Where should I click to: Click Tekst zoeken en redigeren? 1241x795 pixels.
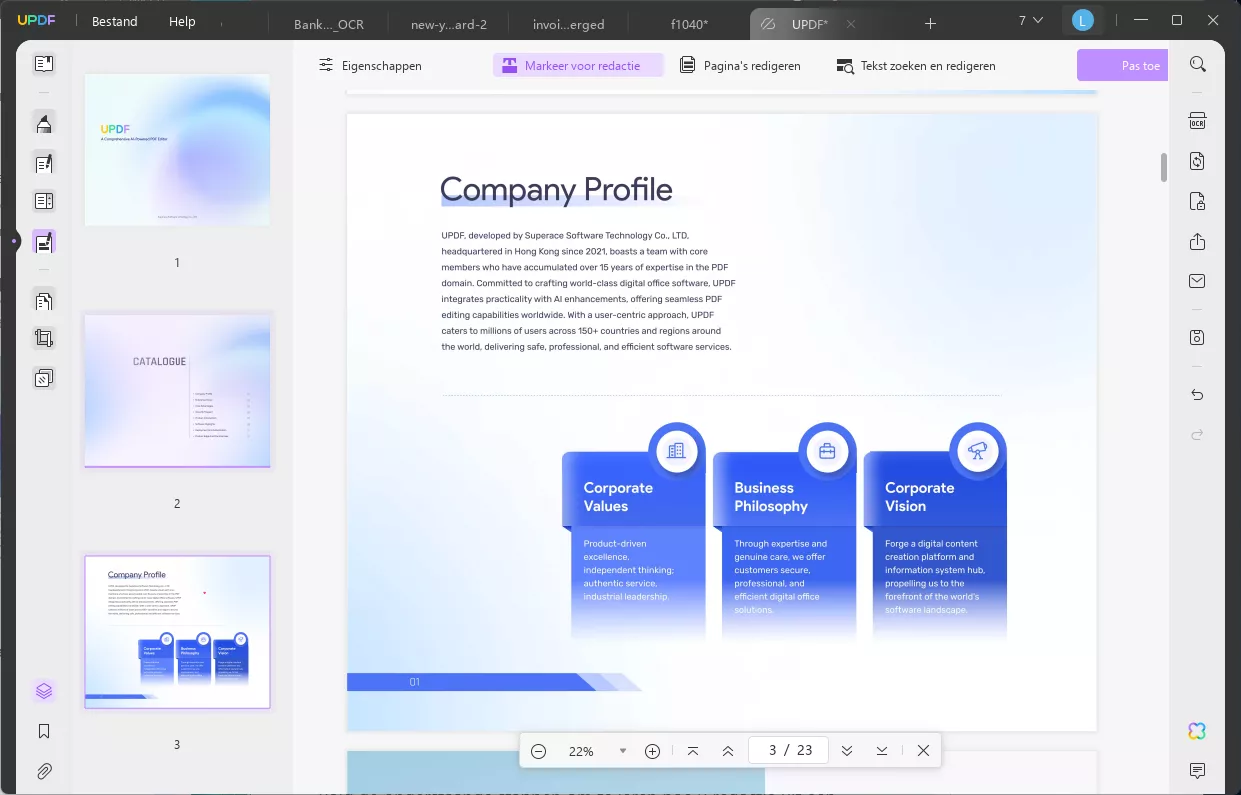916,65
